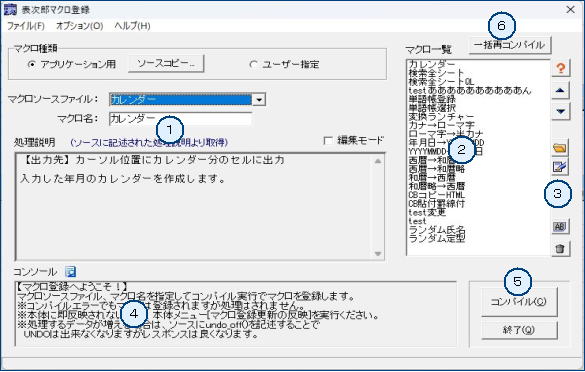The image size is (585, 372).
Task: Select ローマ字→半カナ in the macro list
Action: [446, 134]
